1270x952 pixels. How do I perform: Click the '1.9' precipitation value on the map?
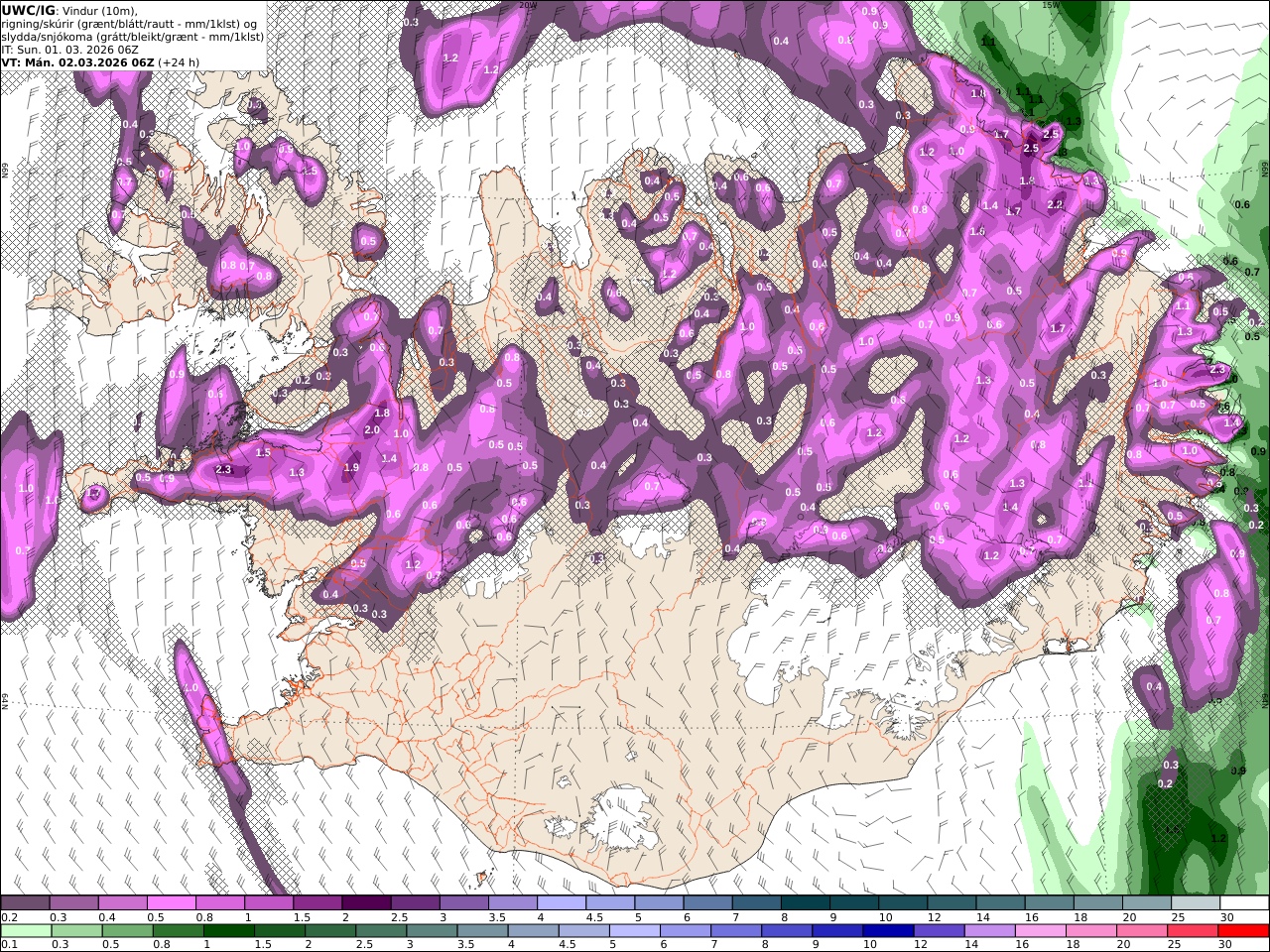tap(351, 468)
